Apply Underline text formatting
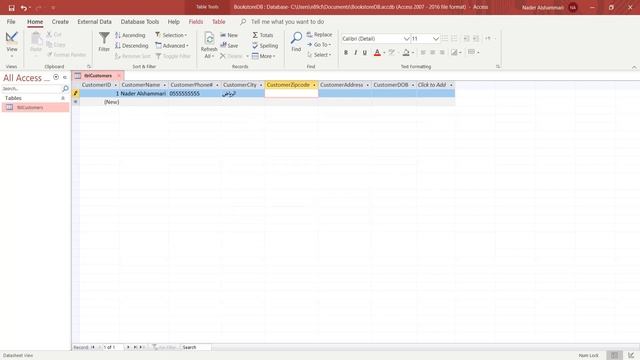 (365, 52)
